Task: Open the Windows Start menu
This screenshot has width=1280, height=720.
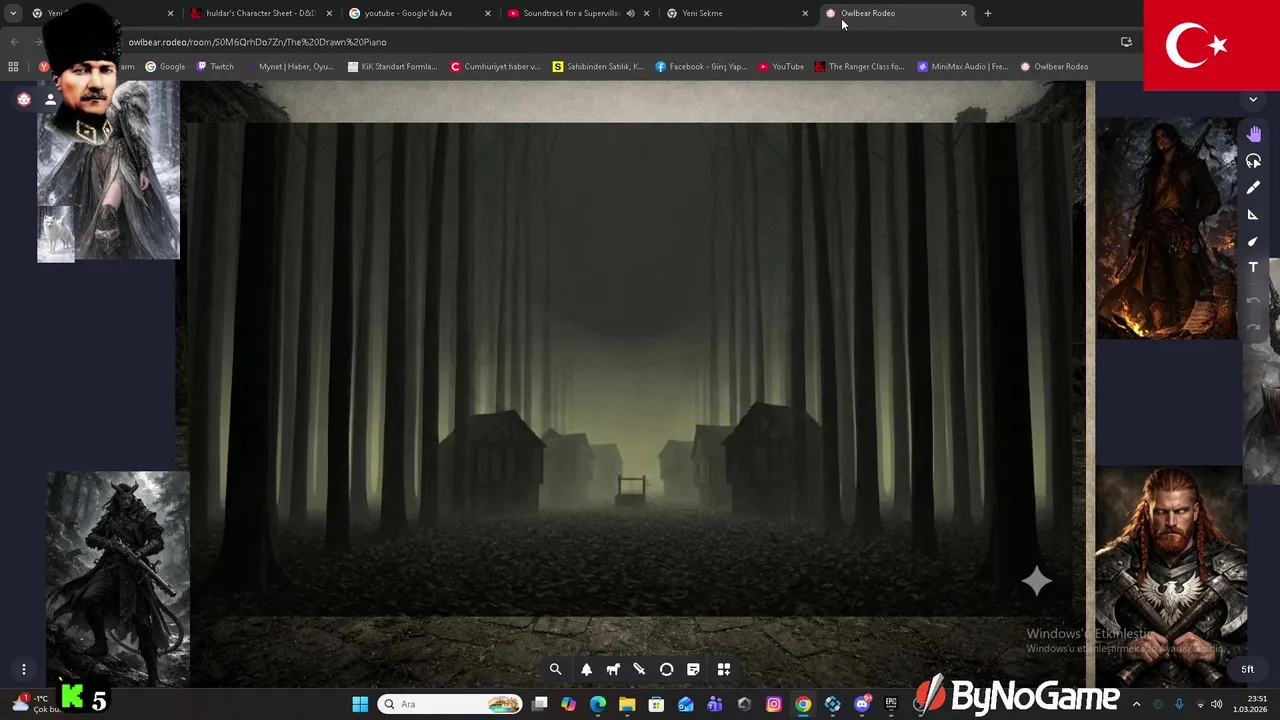Action: point(360,704)
